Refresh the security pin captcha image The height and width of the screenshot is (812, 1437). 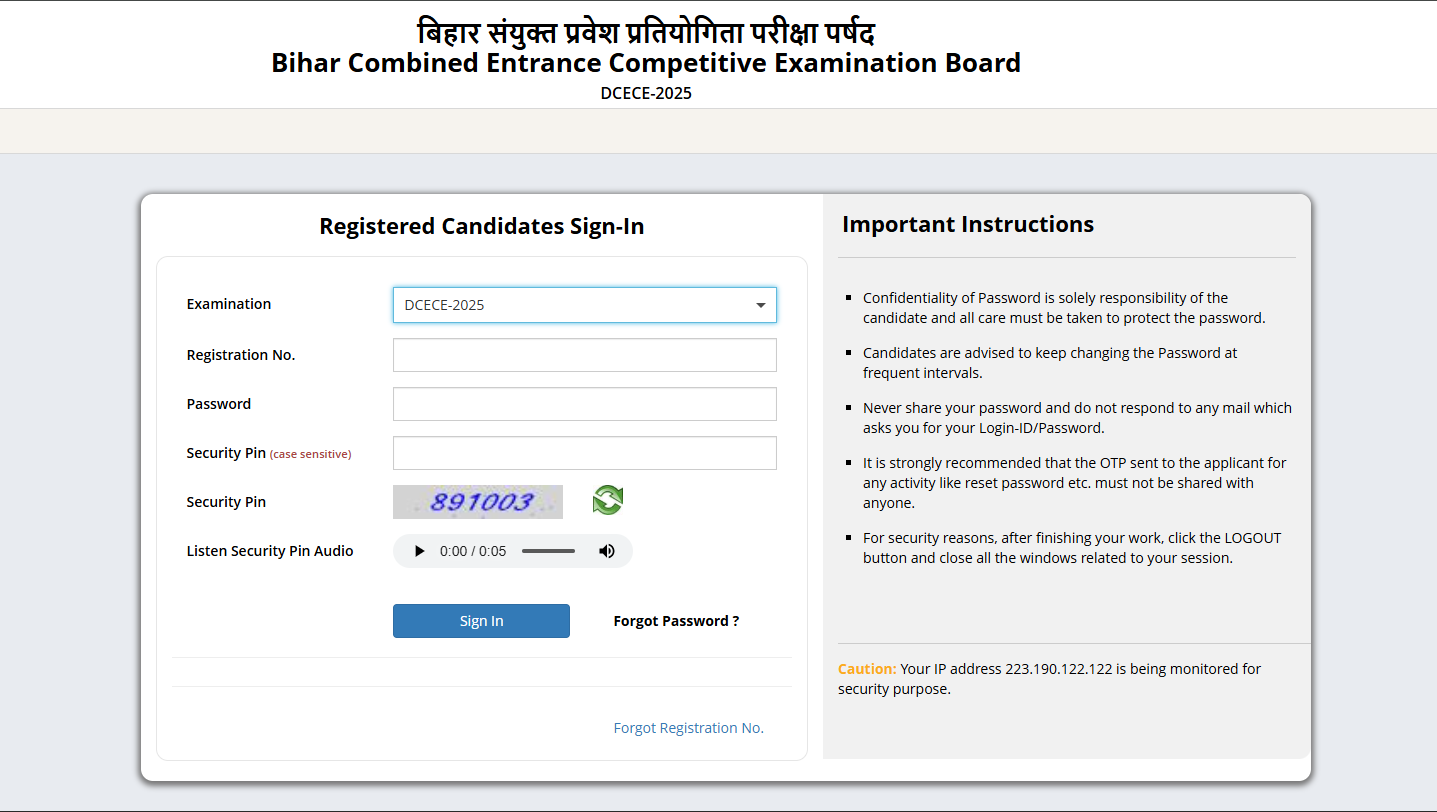608,500
